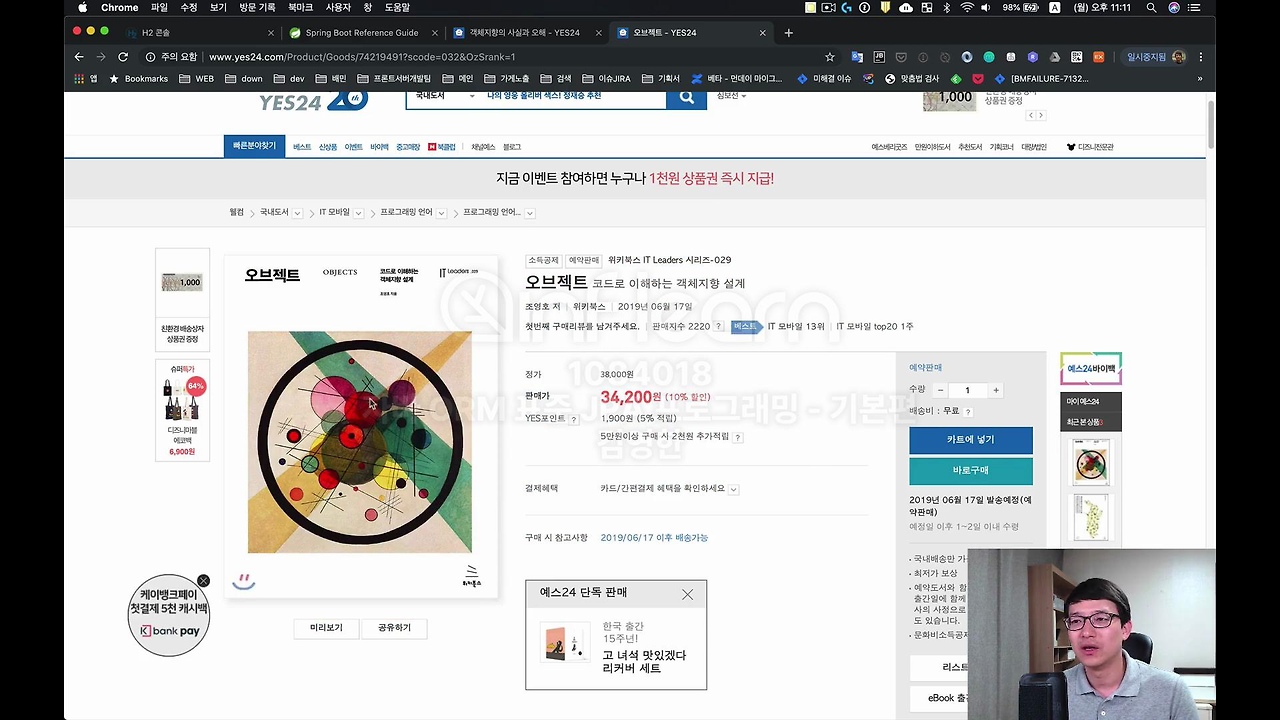The width and height of the screenshot is (1280, 720).
Task: Open the 중고매장 navigation link
Action: pyautogui.click(x=408, y=147)
